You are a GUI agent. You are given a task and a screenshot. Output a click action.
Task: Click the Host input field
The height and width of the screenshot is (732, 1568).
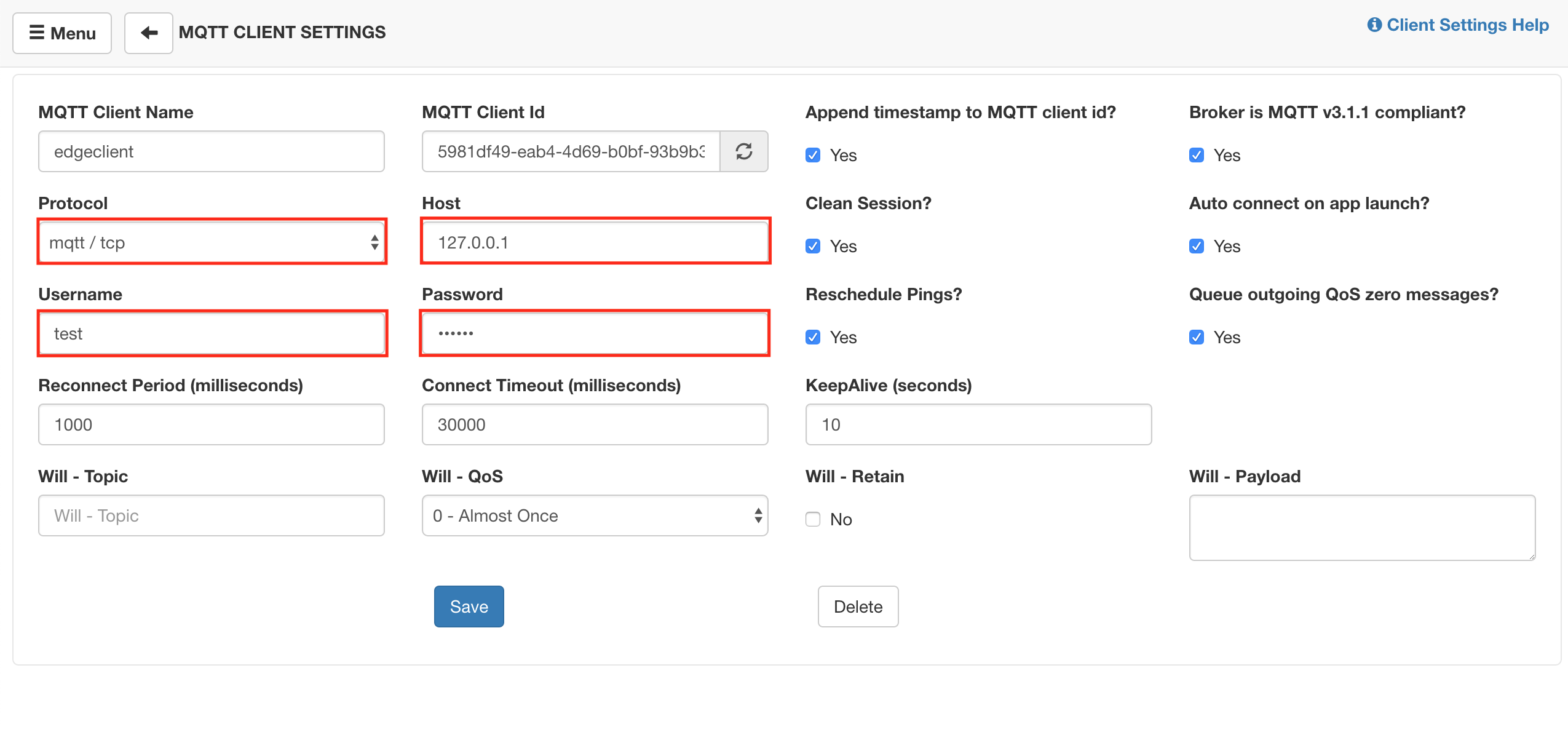click(595, 242)
